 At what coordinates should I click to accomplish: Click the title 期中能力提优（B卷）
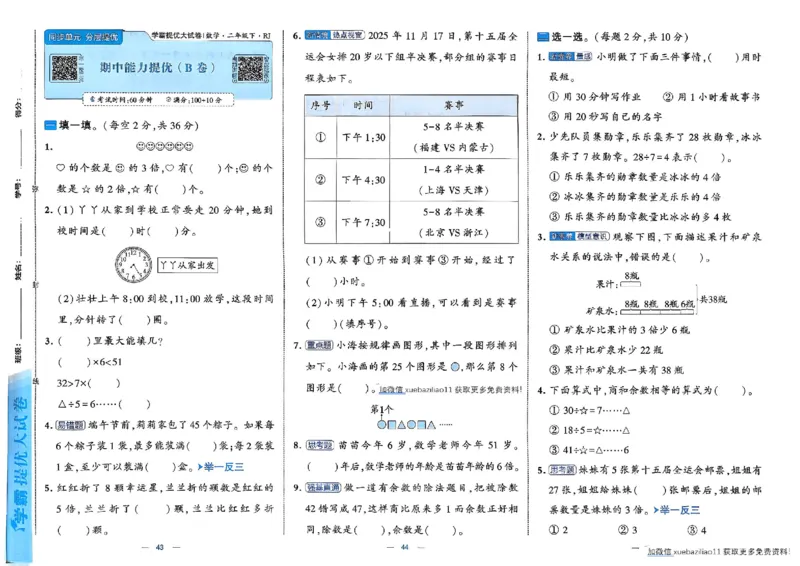[158, 68]
